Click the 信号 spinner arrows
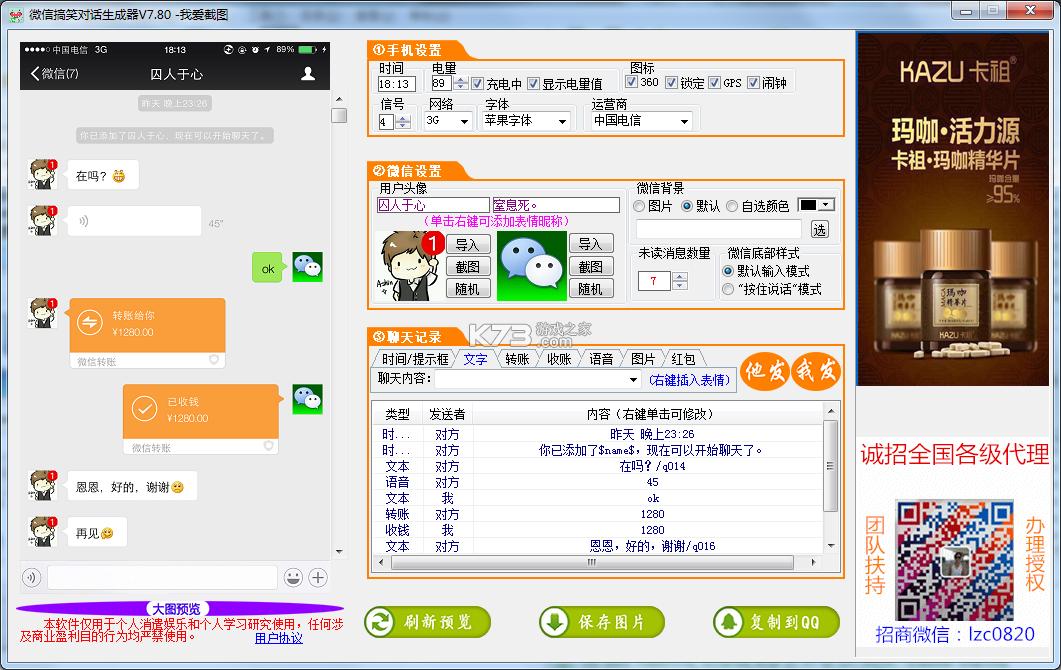 (403, 122)
